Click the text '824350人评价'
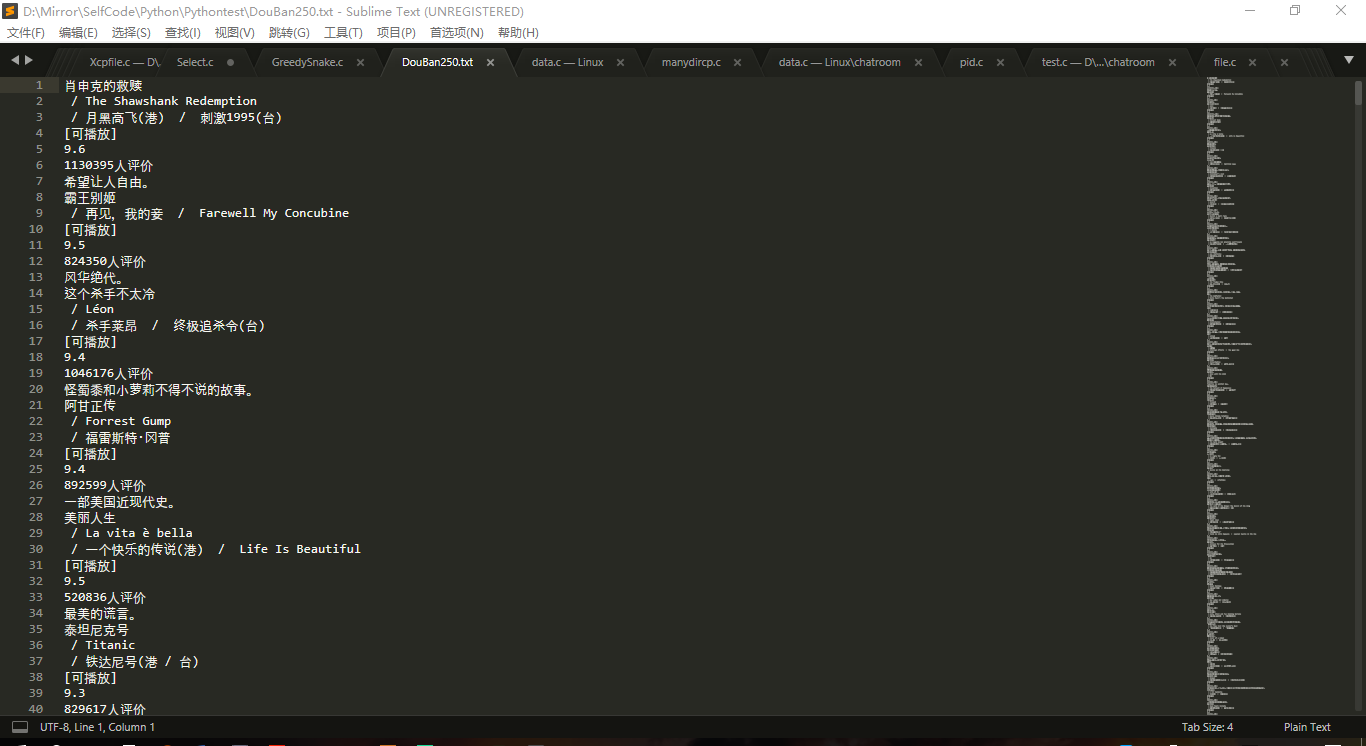This screenshot has width=1366, height=746. (x=105, y=261)
